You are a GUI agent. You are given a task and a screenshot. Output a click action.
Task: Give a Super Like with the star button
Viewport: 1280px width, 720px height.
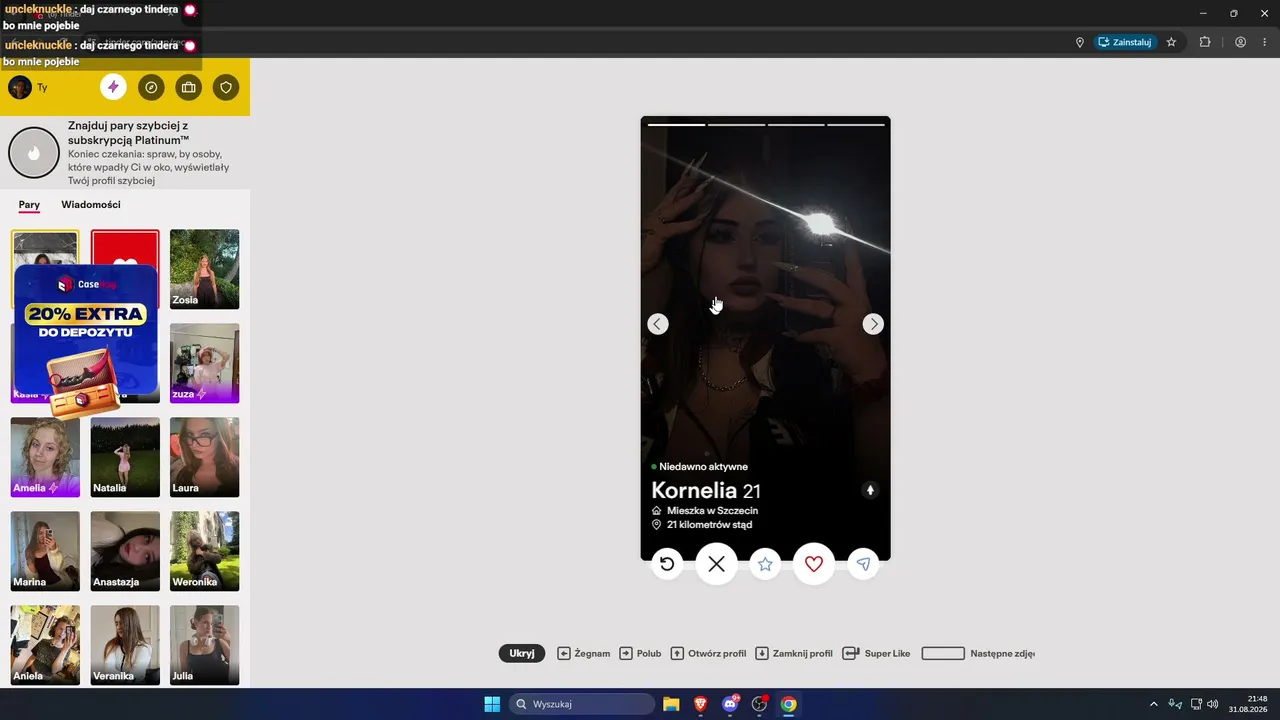coord(765,564)
